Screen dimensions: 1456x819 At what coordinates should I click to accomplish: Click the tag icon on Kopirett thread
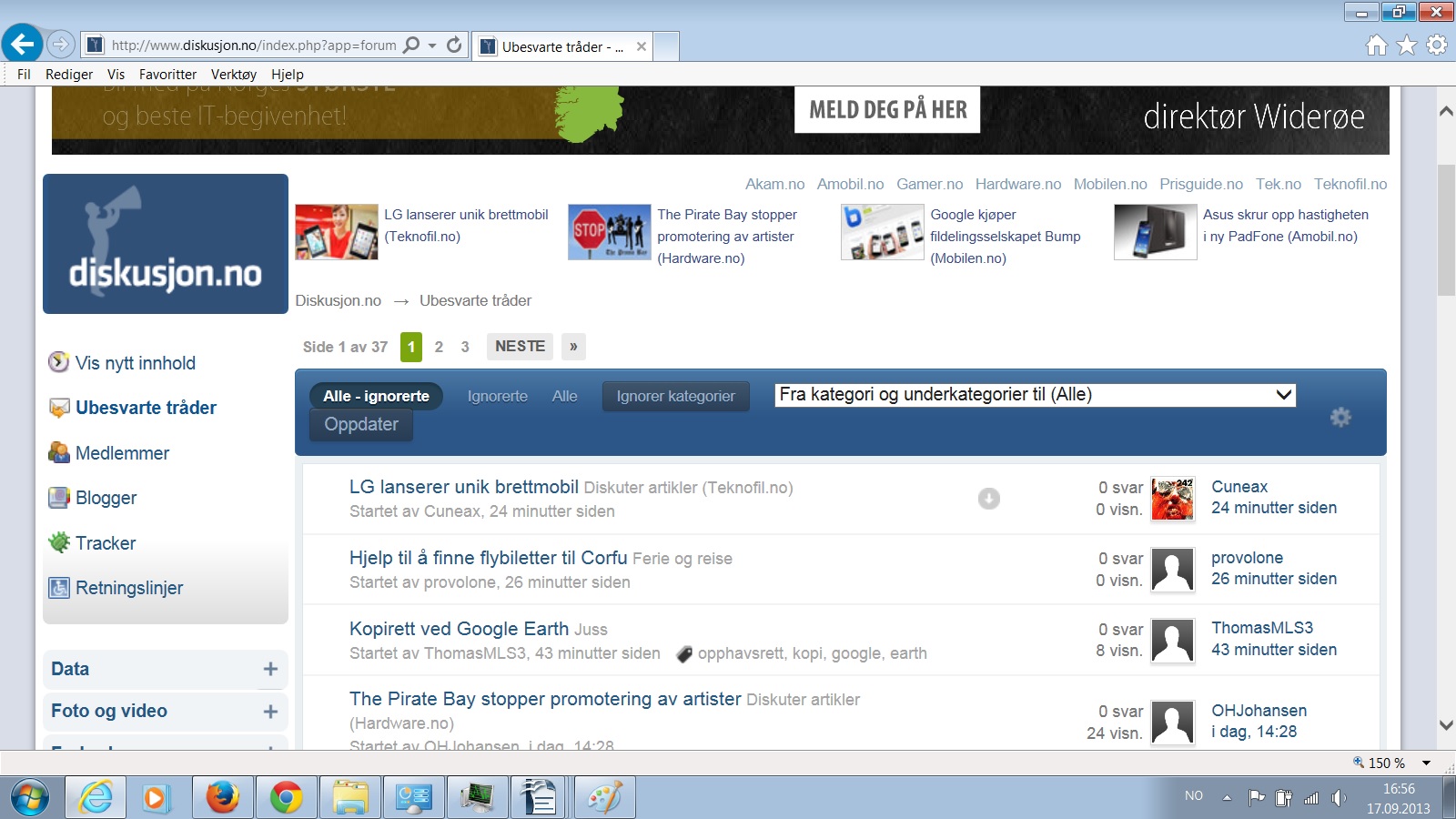pos(684,653)
